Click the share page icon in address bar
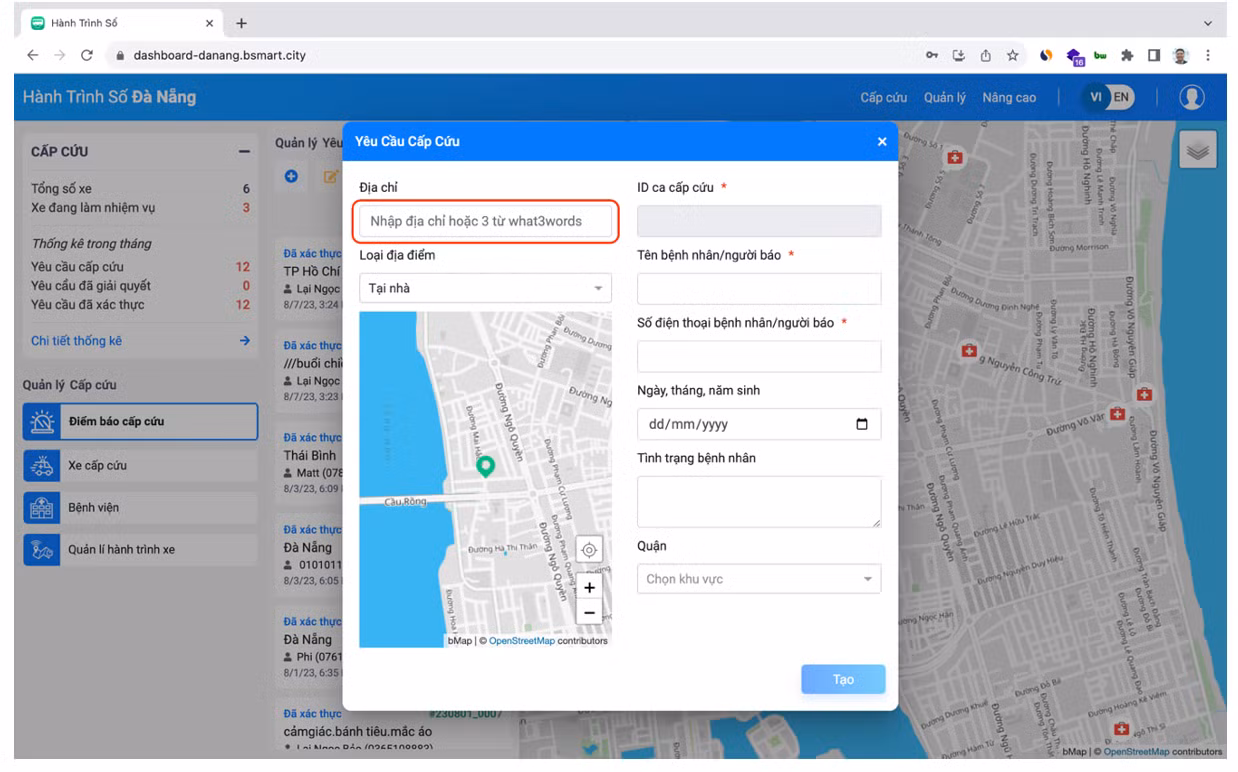This screenshot has height=772, width=1238. point(985,55)
